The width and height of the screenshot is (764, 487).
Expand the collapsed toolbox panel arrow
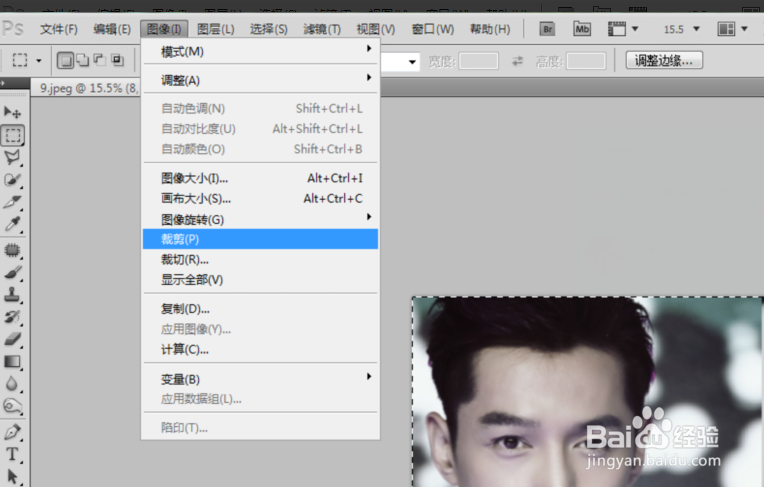pyautogui.click(x=3, y=83)
